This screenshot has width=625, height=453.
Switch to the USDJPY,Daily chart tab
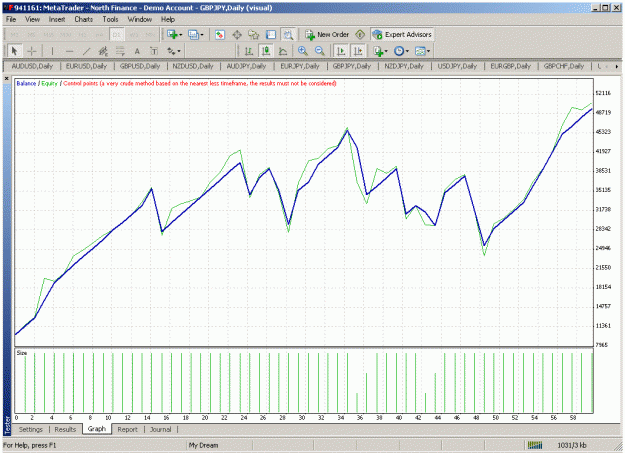[x=457, y=66]
